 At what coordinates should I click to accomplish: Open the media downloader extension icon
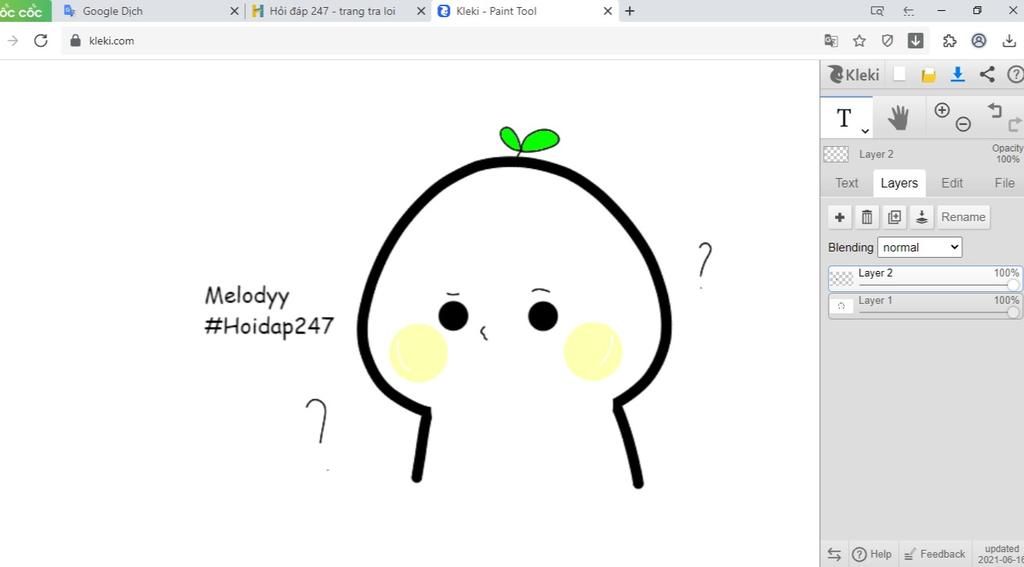pos(916,40)
